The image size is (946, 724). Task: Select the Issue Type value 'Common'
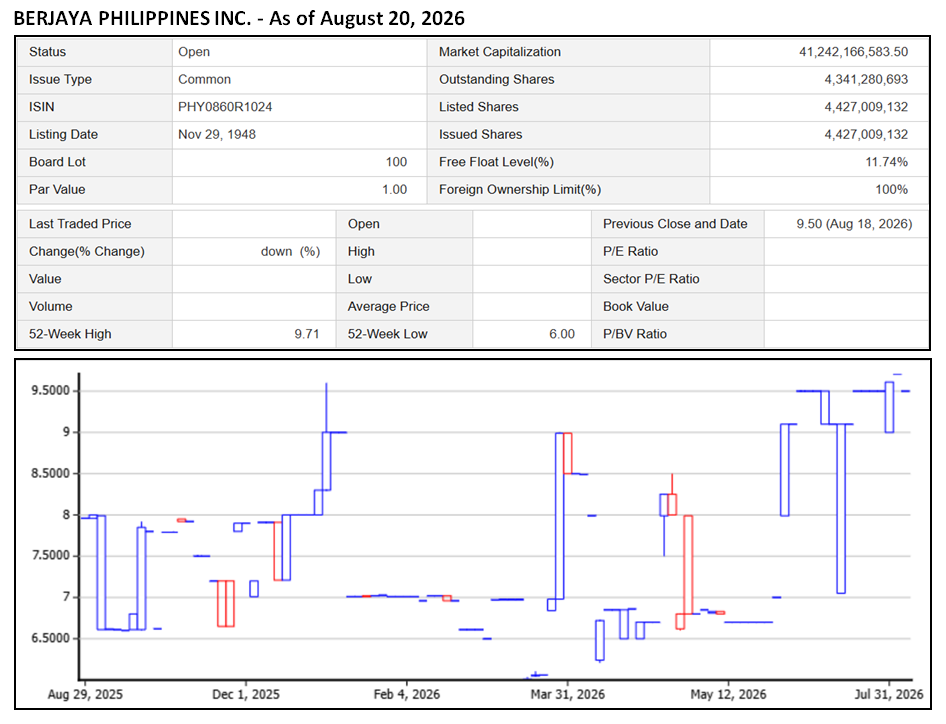204,80
